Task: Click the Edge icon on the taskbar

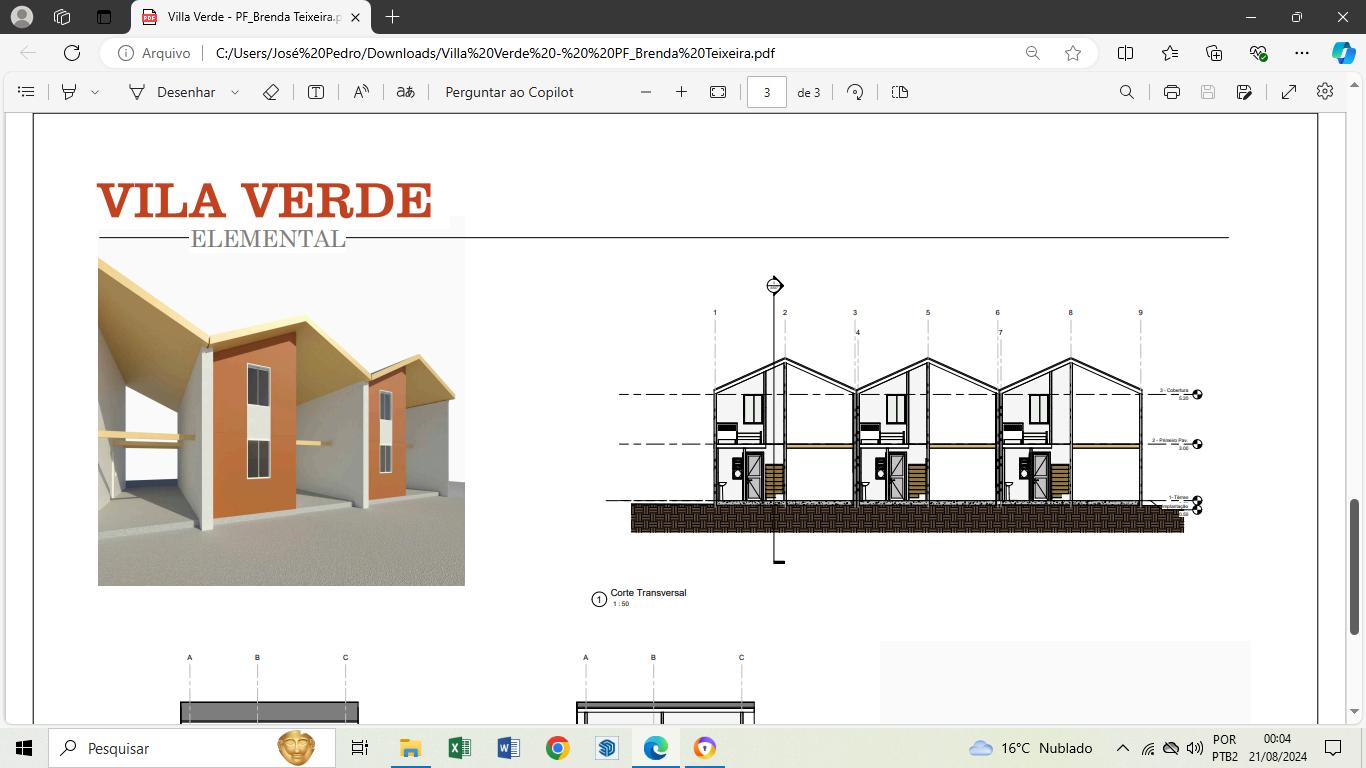Action: coord(655,748)
